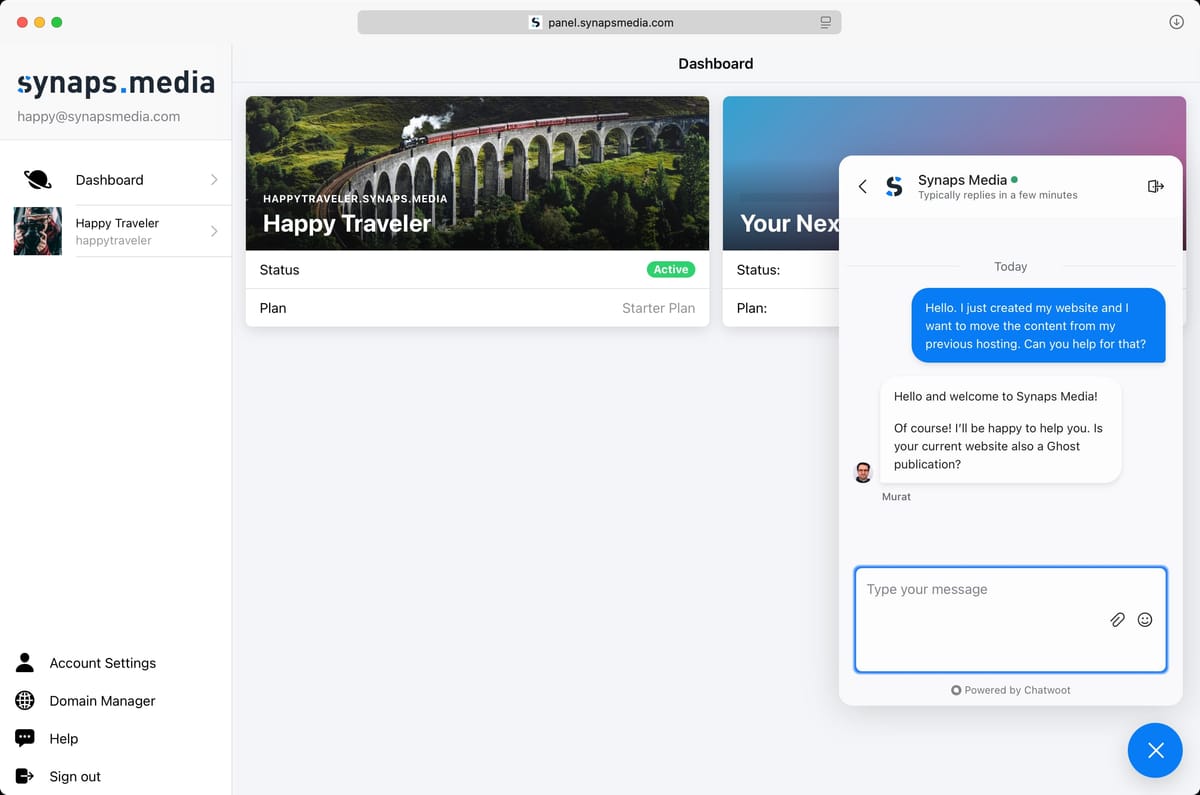1200x795 pixels.
Task: Click the Dashboard planet icon
Action: 38,180
